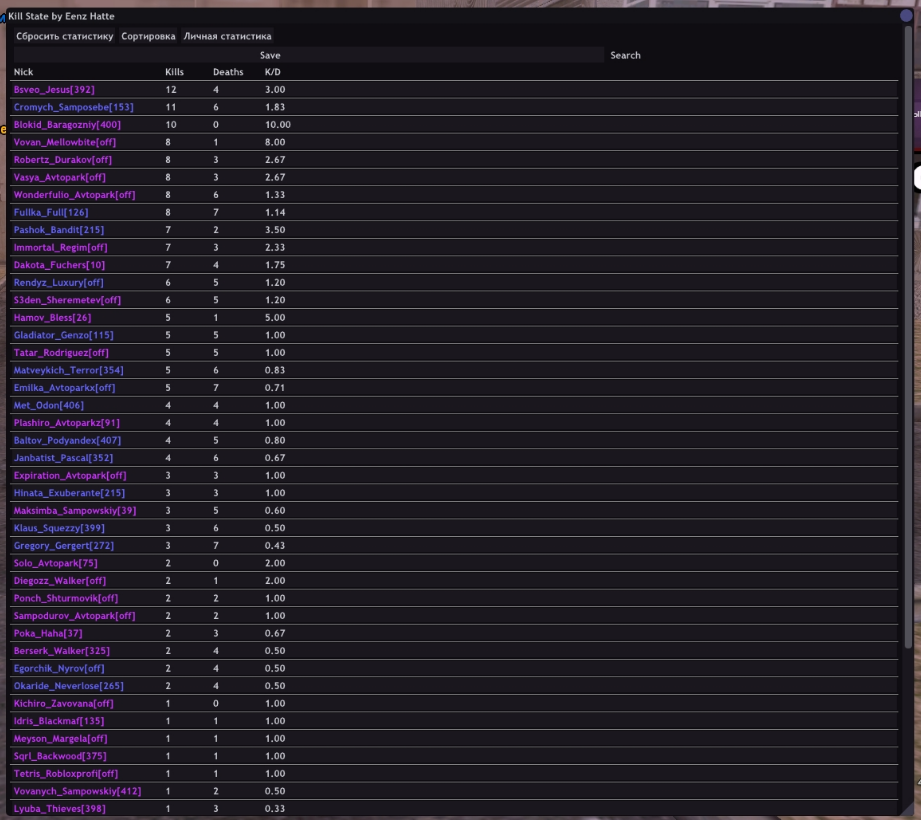Open the Сортировка menu
Screen dimensions: 921x820
[148, 36]
